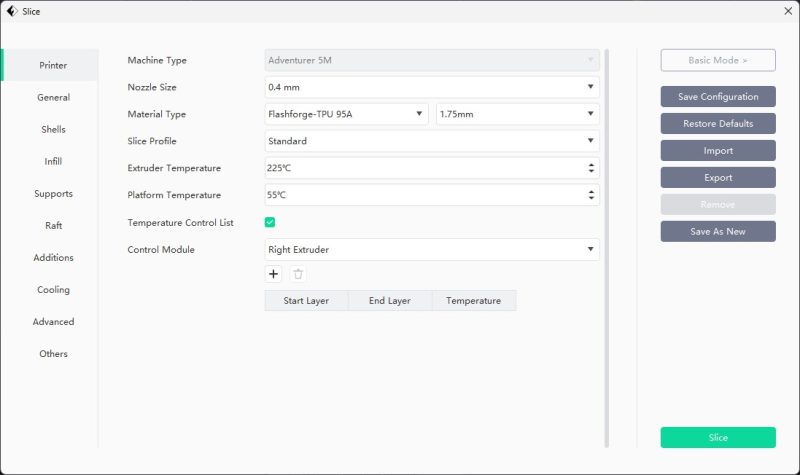Decrease the Extruder Temperature with down arrow

591,171
